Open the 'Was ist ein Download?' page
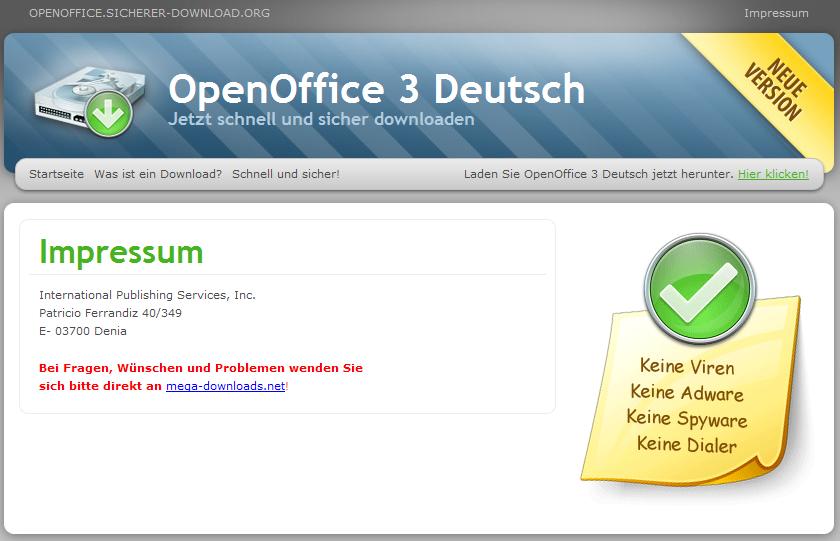Image resolution: width=840 pixels, height=541 pixels. [x=158, y=174]
